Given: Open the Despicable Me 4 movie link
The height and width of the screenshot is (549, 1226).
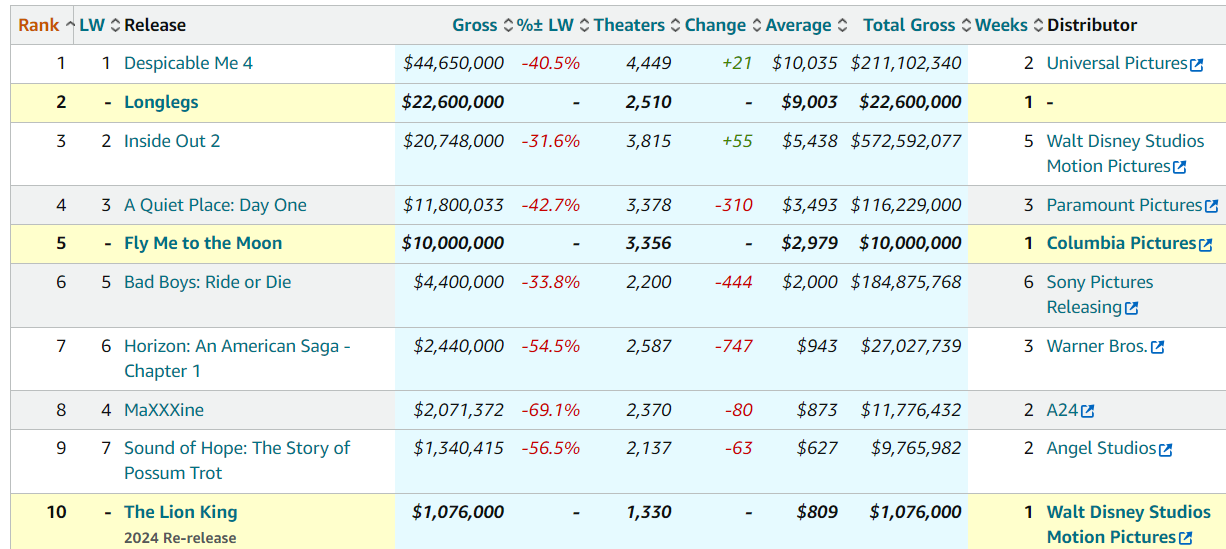Looking at the screenshot, I should (x=188, y=63).
